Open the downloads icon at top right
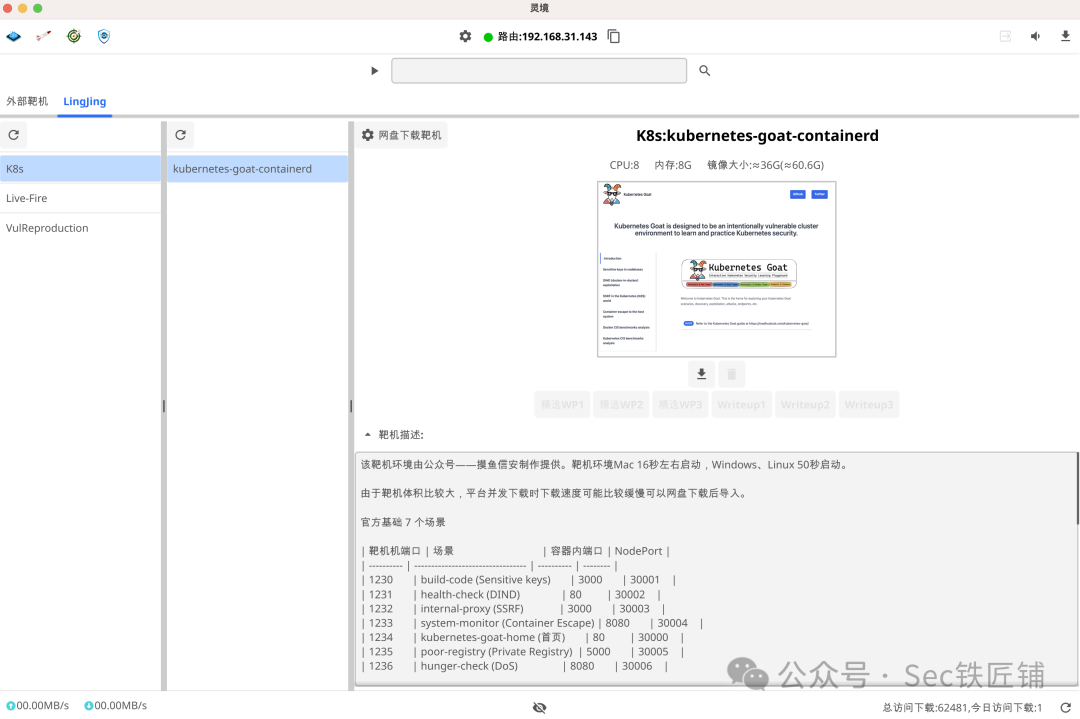This screenshot has height=719, width=1080. [x=1066, y=37]
